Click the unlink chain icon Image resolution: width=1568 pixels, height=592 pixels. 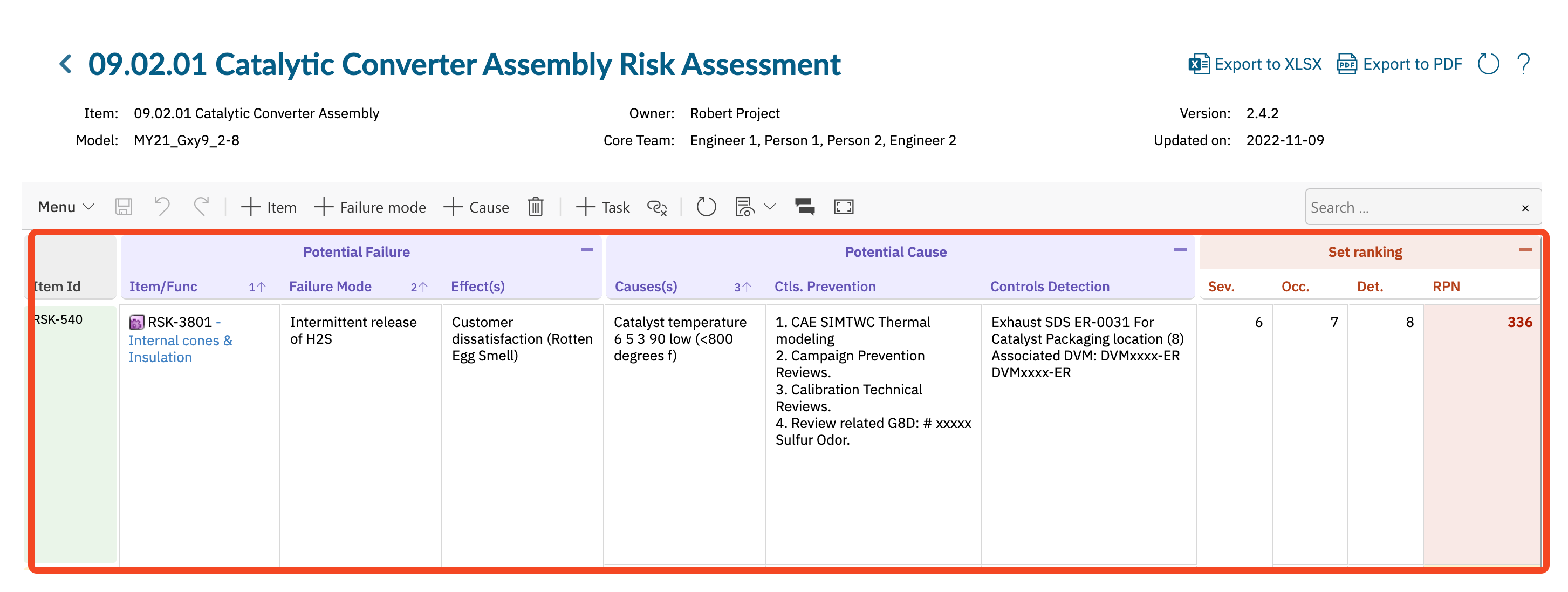658,208
